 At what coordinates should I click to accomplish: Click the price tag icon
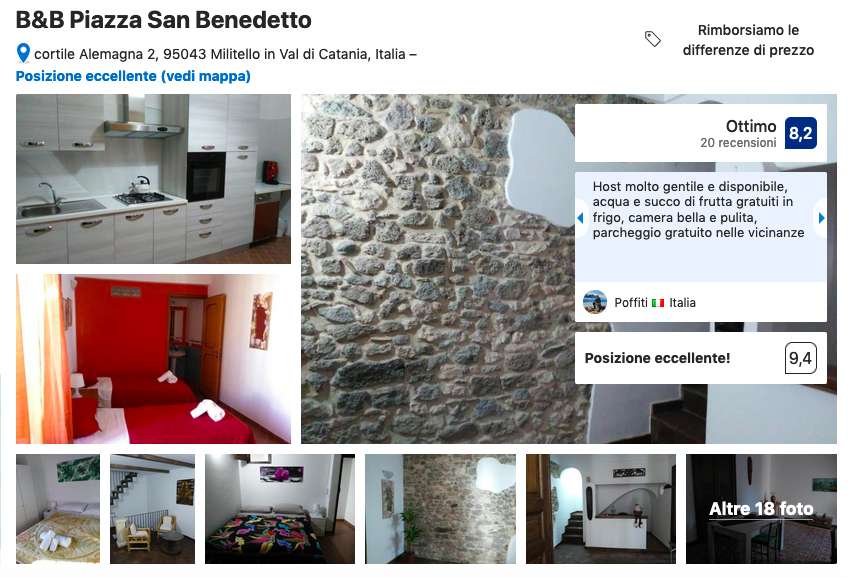click(x=653, y=39)
